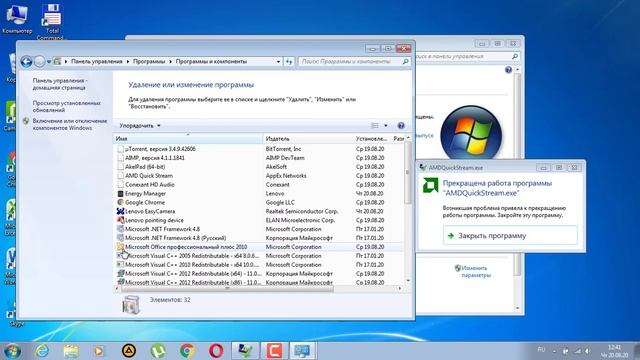Select the Программы breadcrumb
This screenshot has width=640, height=360.
tap(149, 62)
